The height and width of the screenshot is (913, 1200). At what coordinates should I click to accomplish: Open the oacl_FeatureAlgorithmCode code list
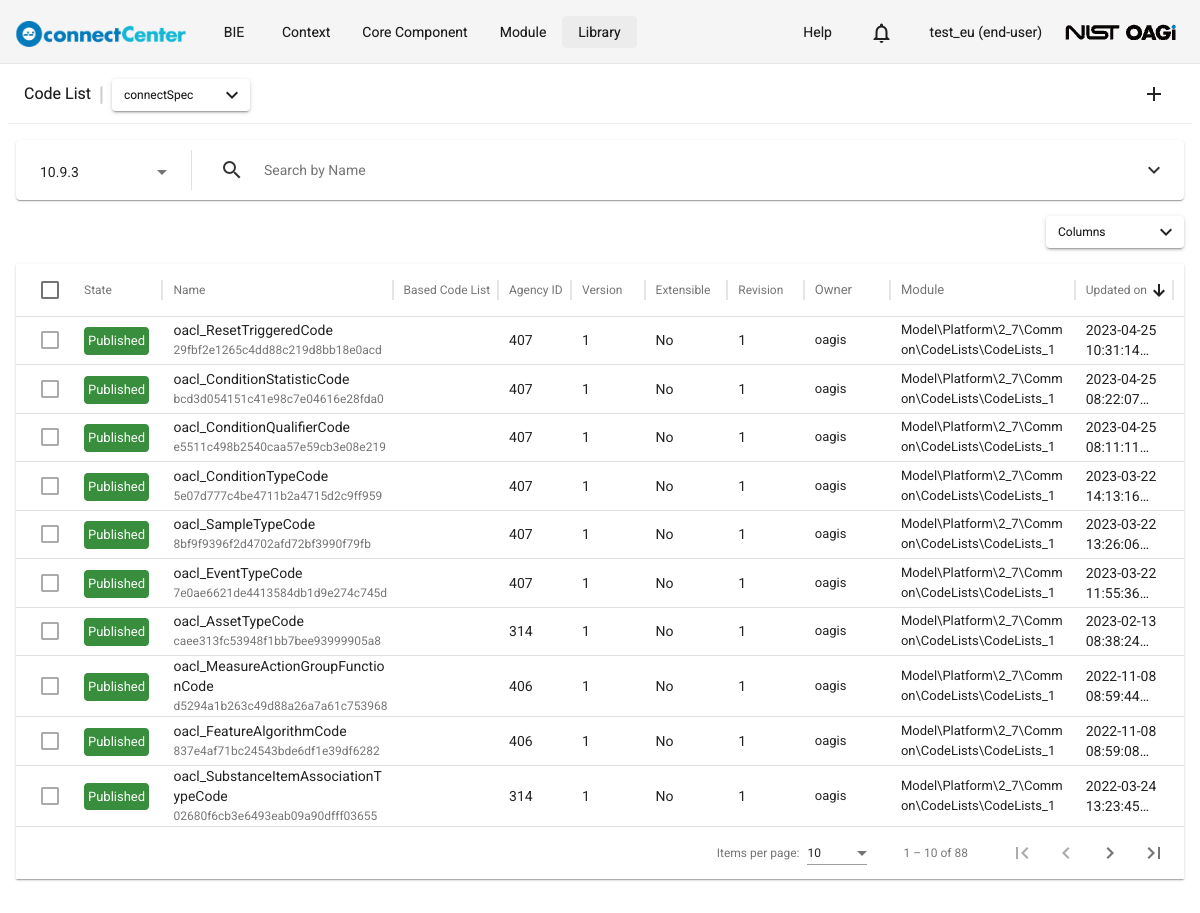260,732
